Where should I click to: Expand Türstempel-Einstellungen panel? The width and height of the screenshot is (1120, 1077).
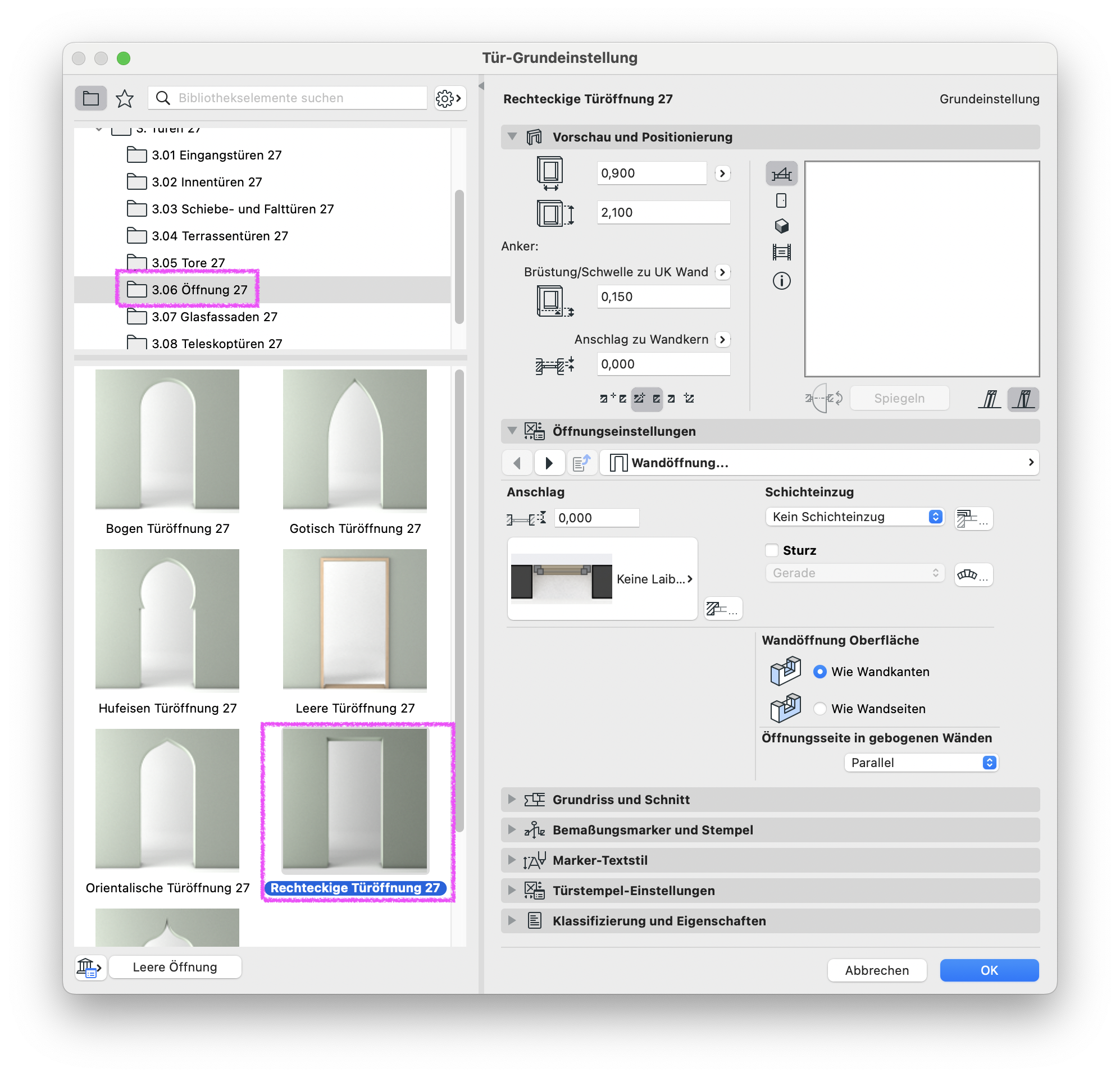[x=512, y=890]
